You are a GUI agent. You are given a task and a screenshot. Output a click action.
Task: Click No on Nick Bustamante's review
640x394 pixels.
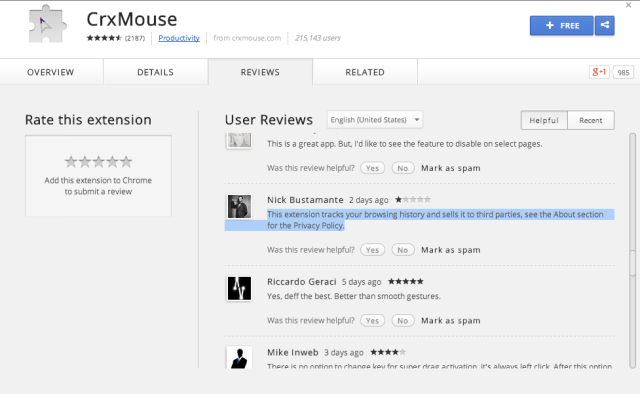point(403,250)
